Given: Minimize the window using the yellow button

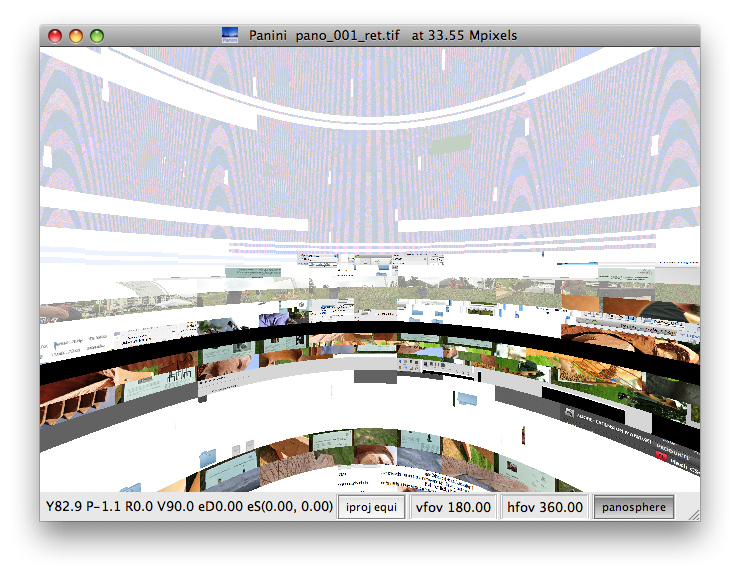Looking at the screenshot, I should coord(76,36).
